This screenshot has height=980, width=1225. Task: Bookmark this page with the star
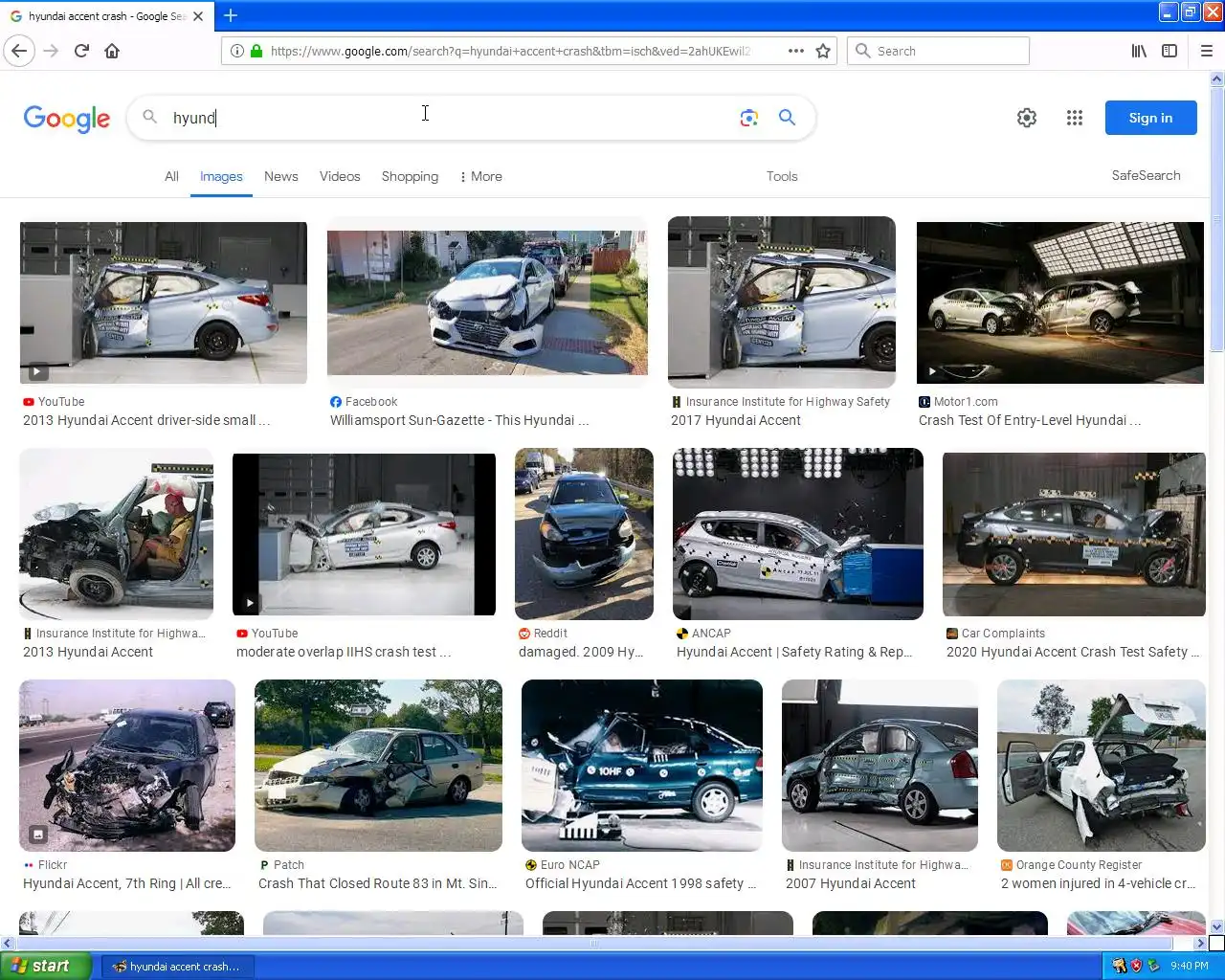(823, 51)
